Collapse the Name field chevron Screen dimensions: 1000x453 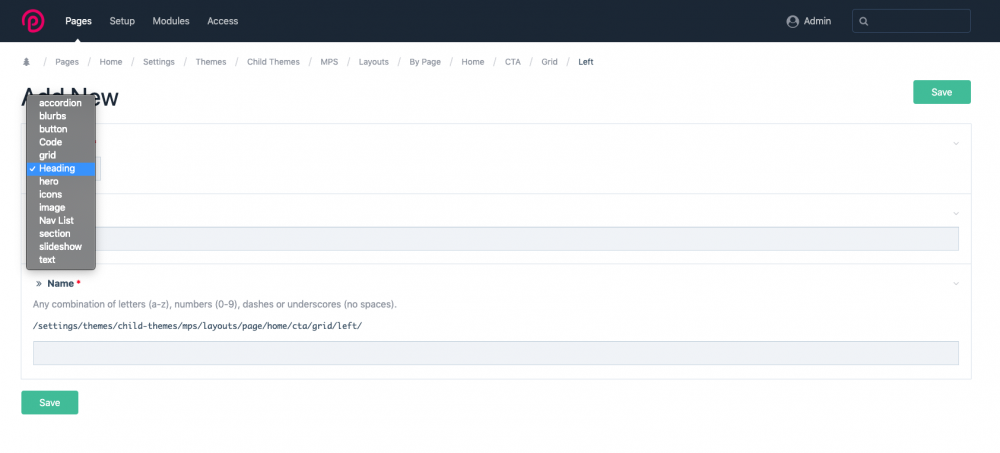(x=956, y=283)
